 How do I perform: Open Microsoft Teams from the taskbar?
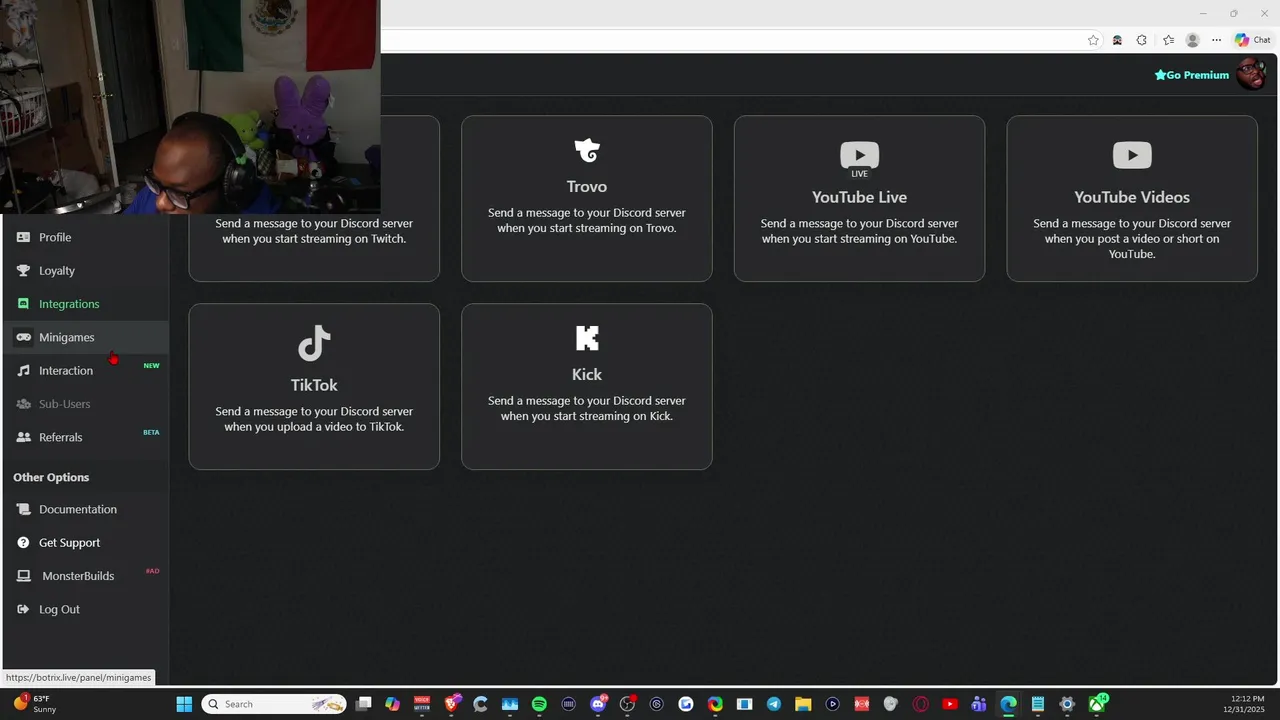coord(979,704)
